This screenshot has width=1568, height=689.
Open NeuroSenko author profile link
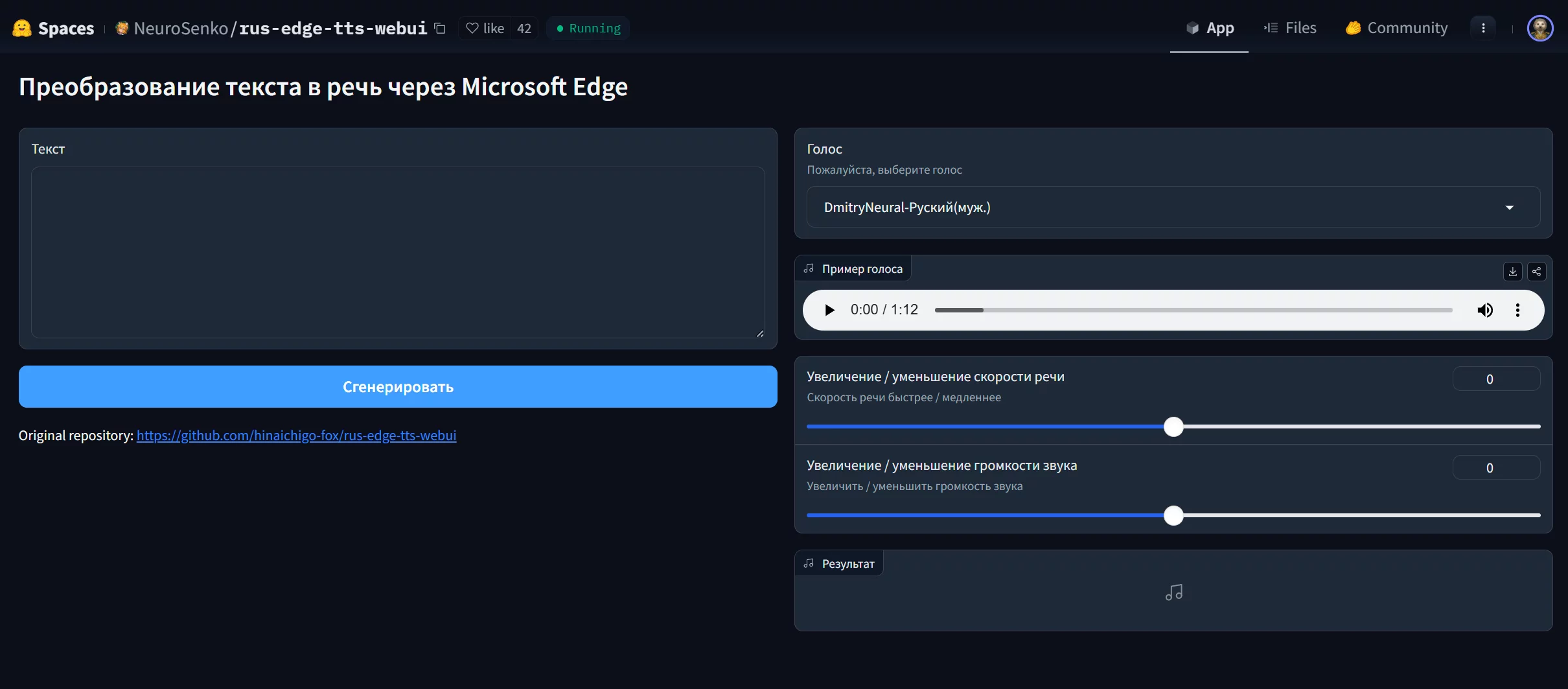click(181, 28)
